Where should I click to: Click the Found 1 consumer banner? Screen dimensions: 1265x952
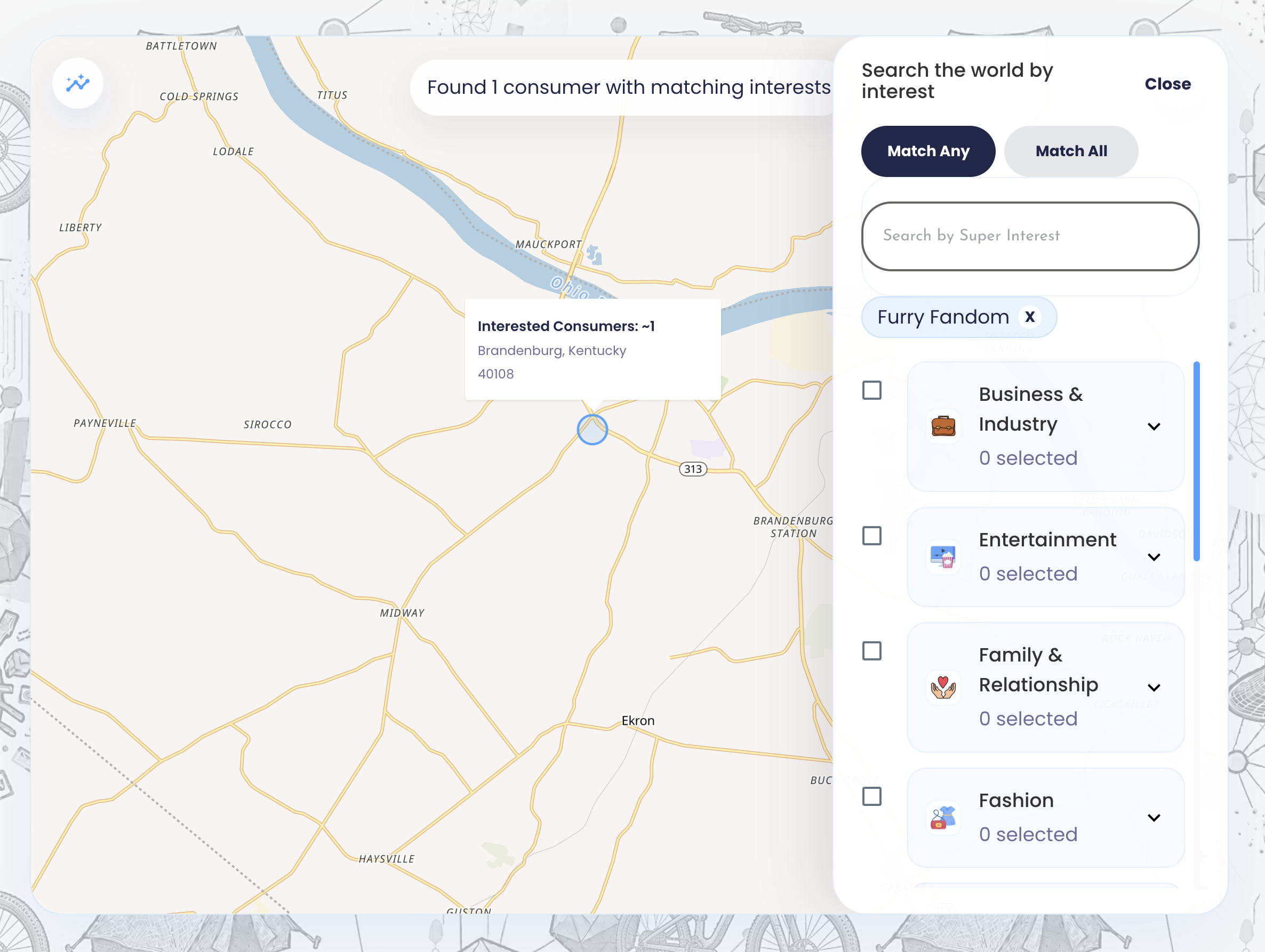(x=628, y=87)
